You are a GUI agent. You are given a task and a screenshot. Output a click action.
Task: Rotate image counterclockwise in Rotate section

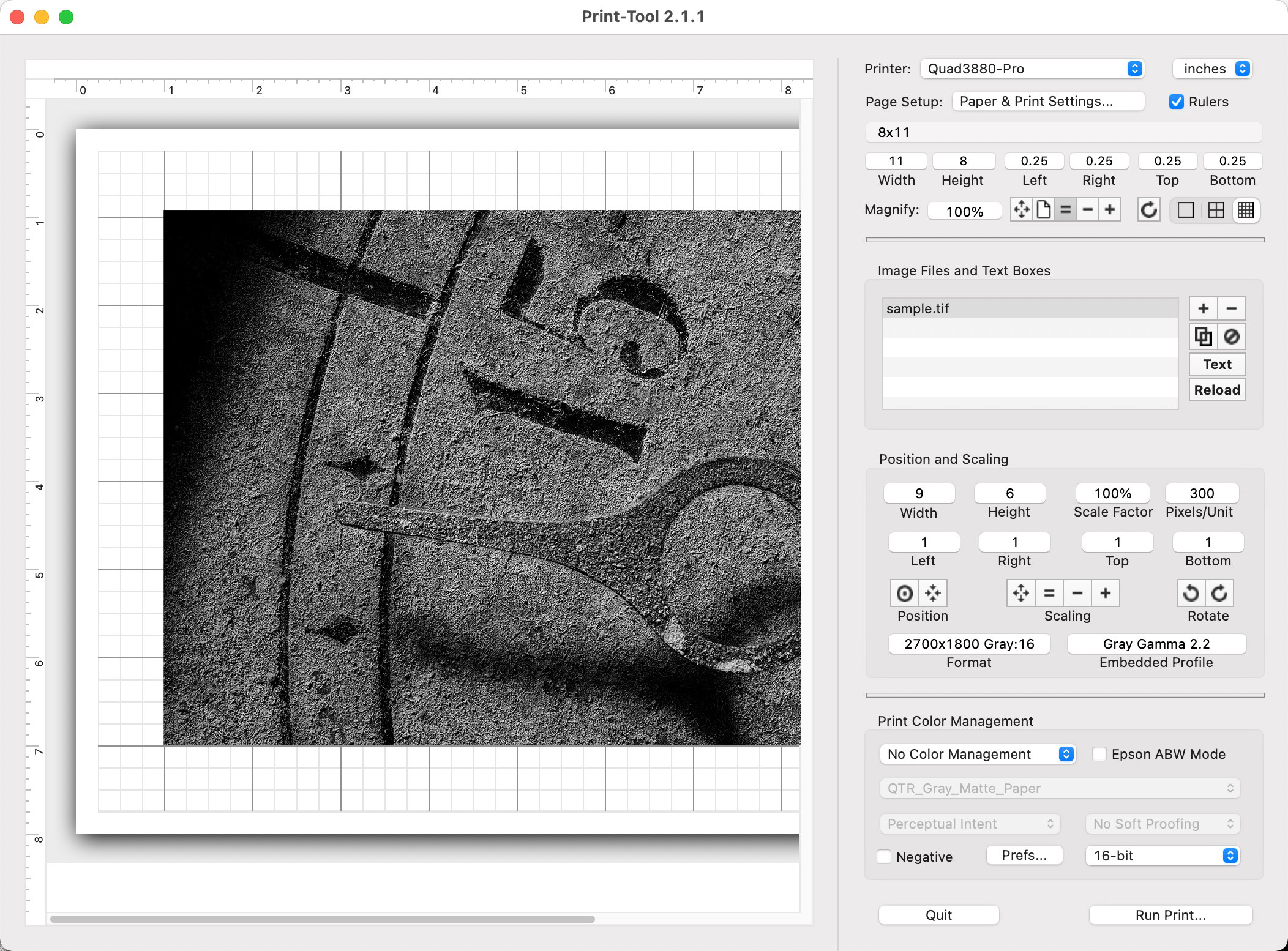coord(1191,593)
